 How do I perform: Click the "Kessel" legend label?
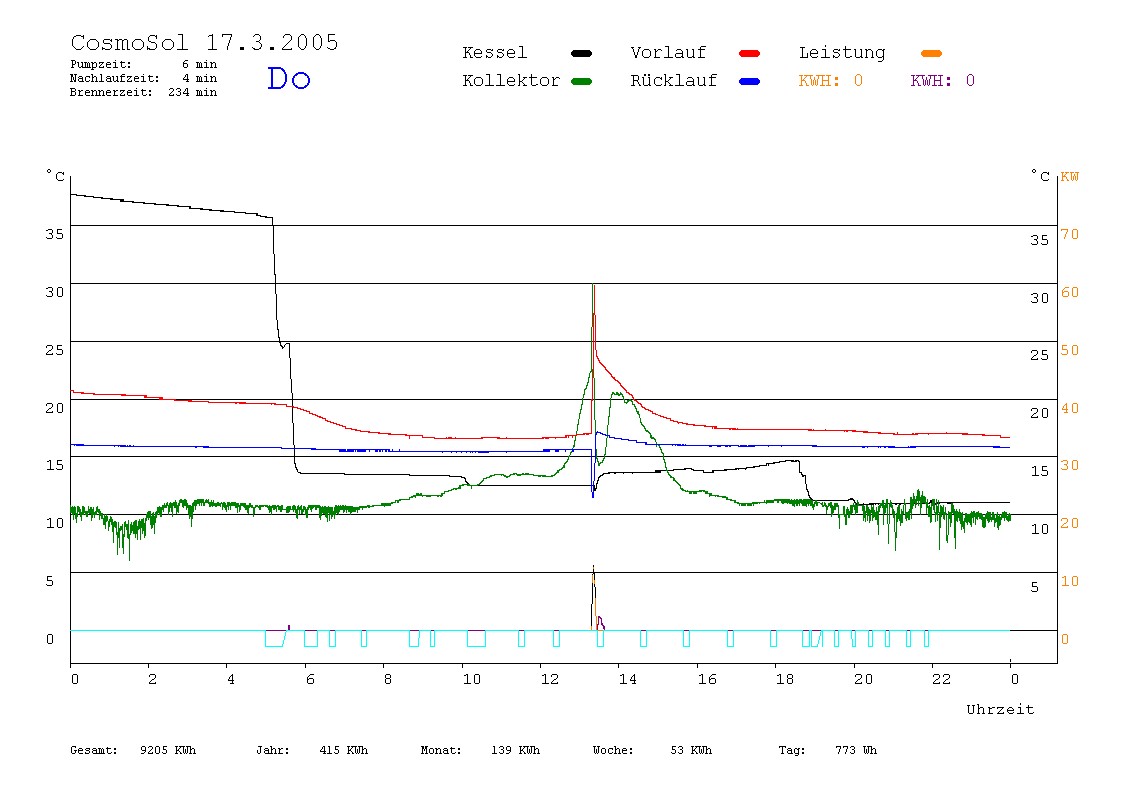point(495,53)
